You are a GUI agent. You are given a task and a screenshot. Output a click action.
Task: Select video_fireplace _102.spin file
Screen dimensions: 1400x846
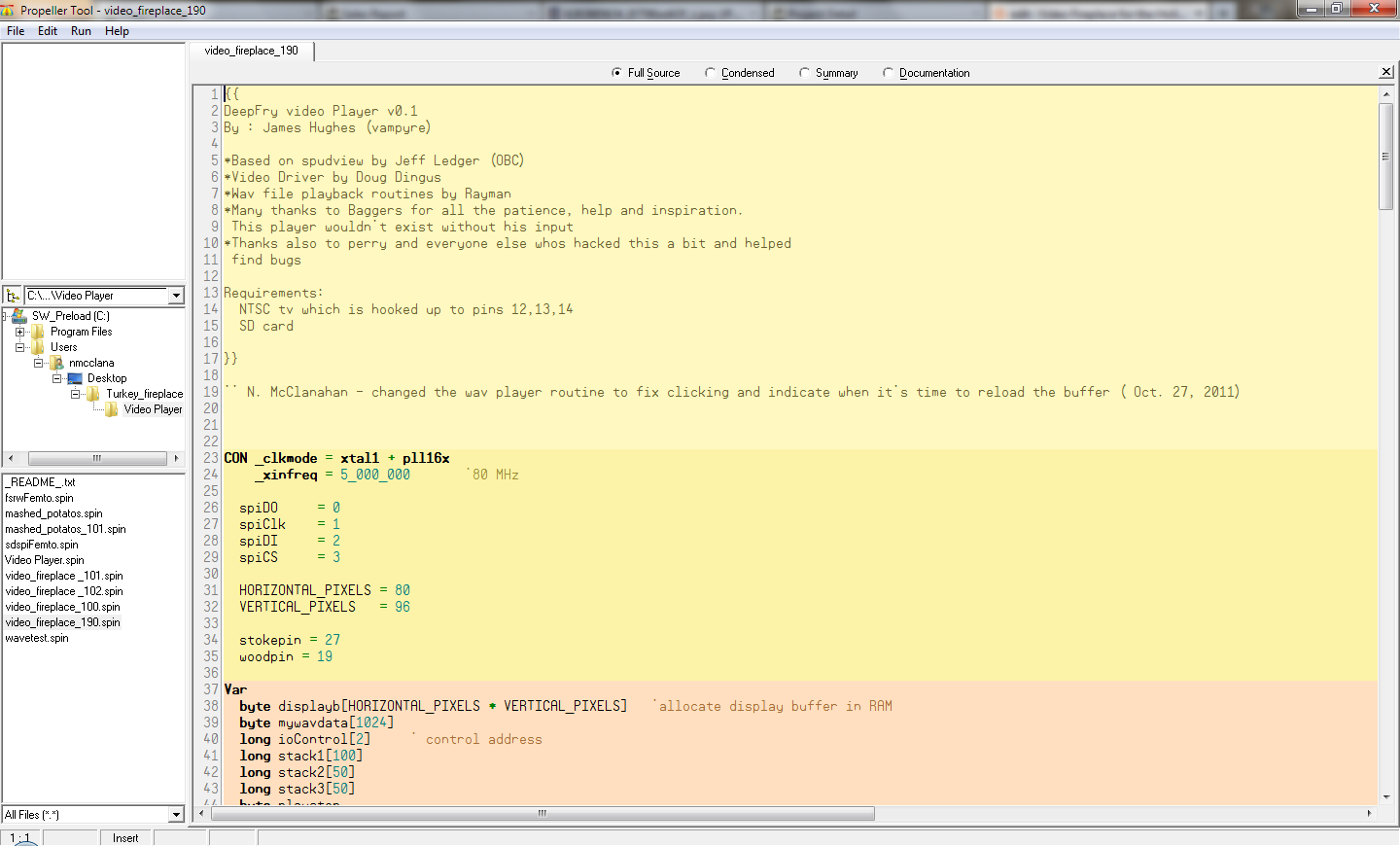[64, 591]
